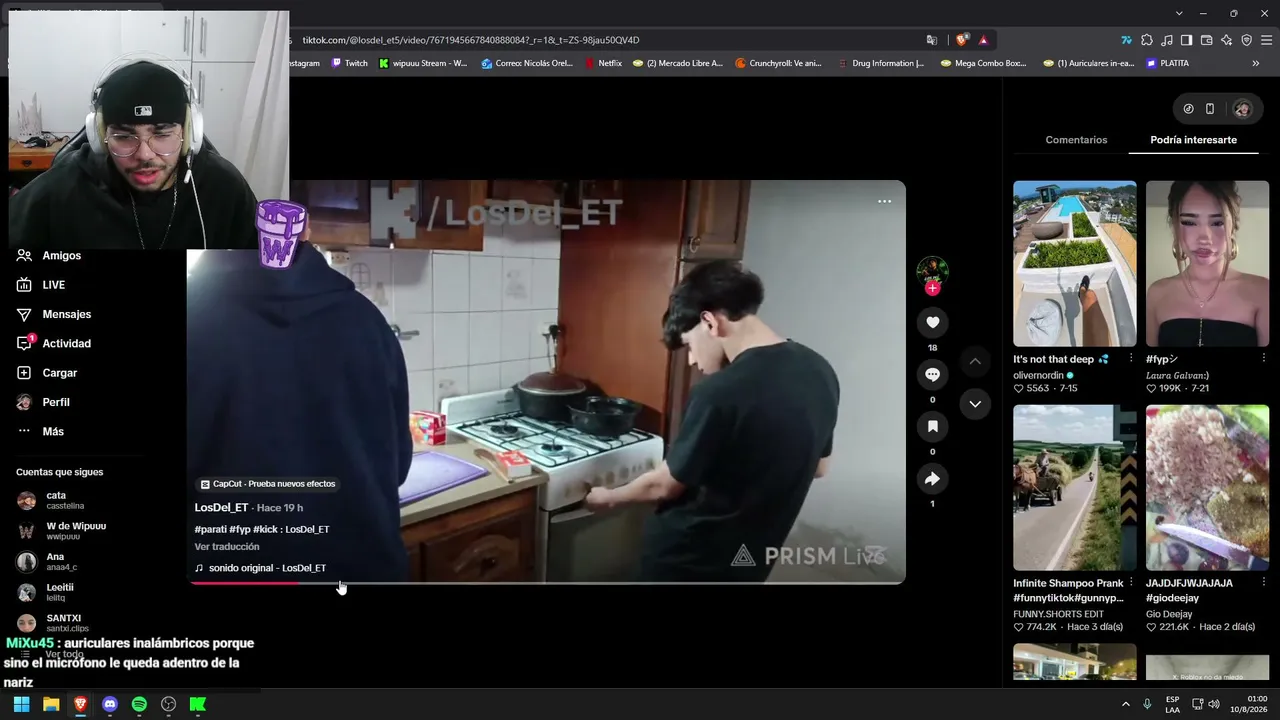The height and width of the screenshot is (720, 1280).
Task: Open the Windows Start menu
Action: [21, 704]
